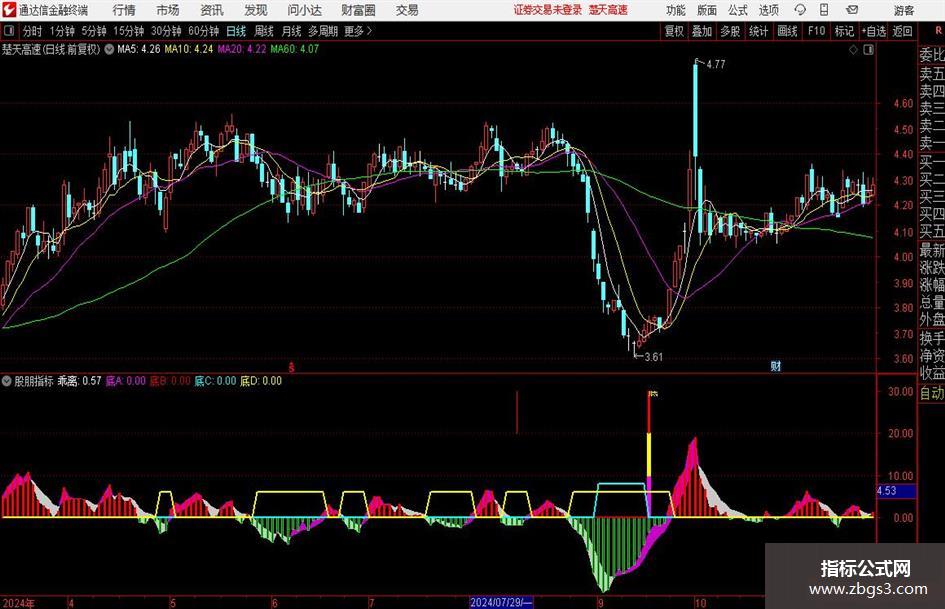Open the 交易 menu

click(407, 10)
